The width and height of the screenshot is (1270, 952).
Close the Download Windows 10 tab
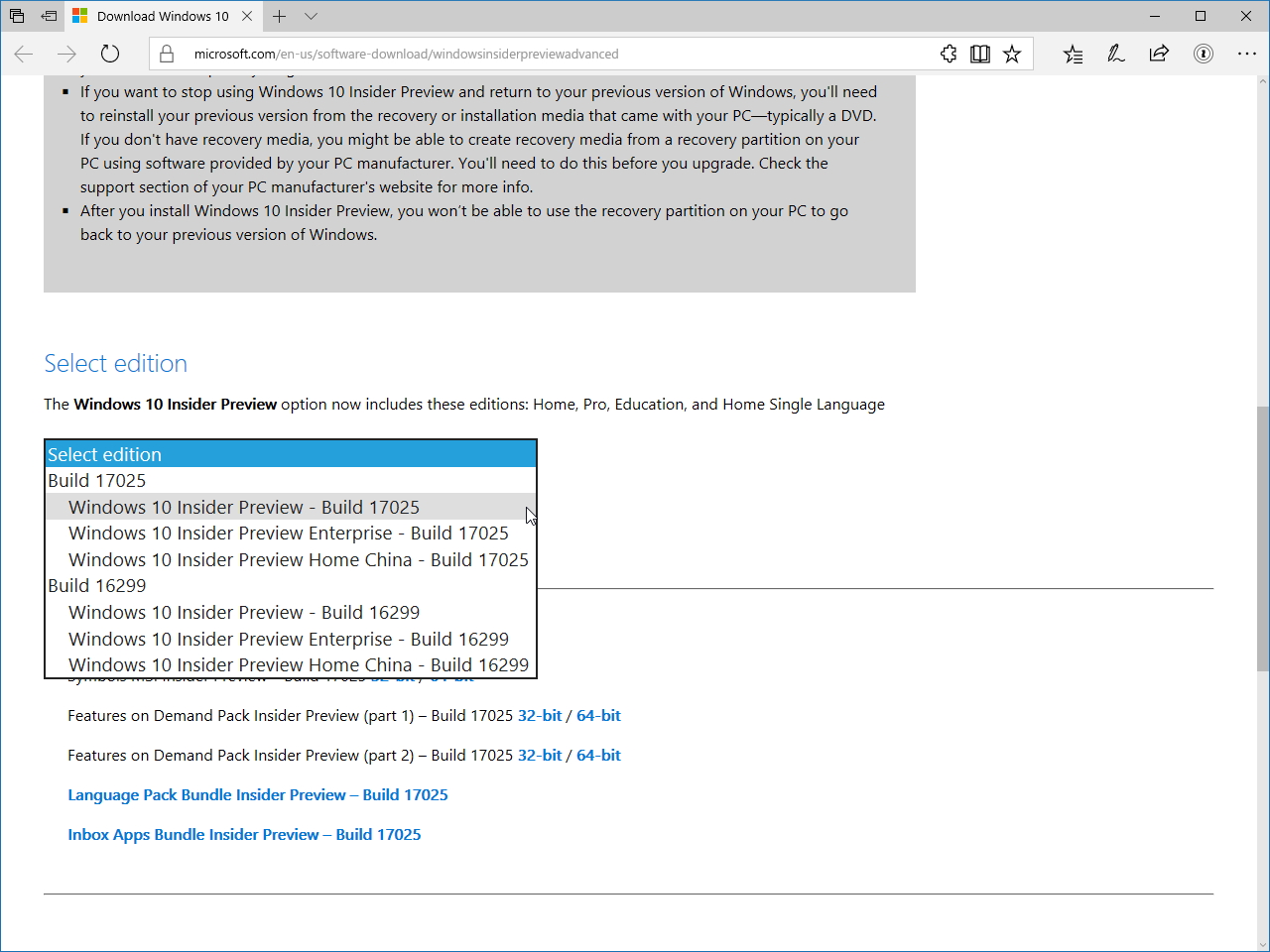pos(247,16)
